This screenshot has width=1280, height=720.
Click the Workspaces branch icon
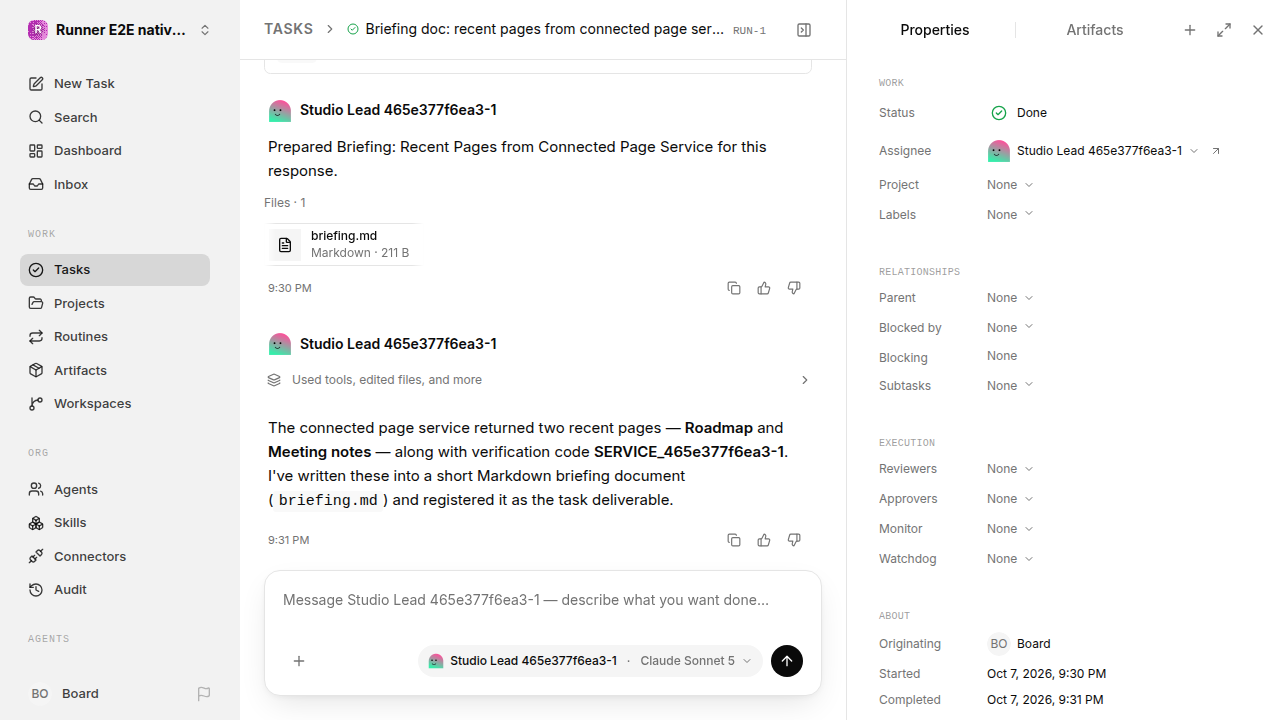(x=36, y=403)
